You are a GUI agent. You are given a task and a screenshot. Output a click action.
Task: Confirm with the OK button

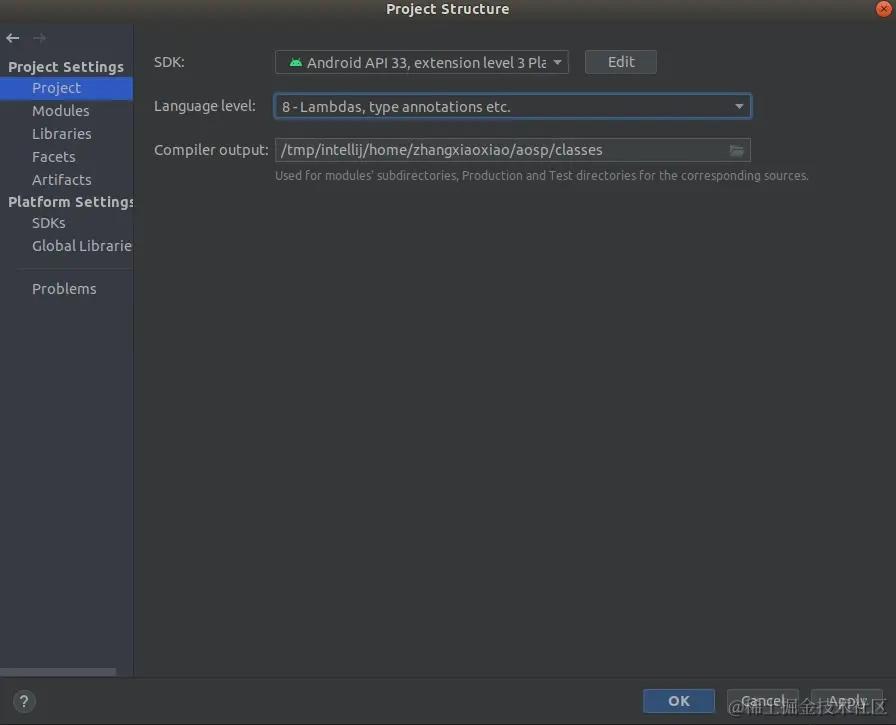click(x=678, y=701)
